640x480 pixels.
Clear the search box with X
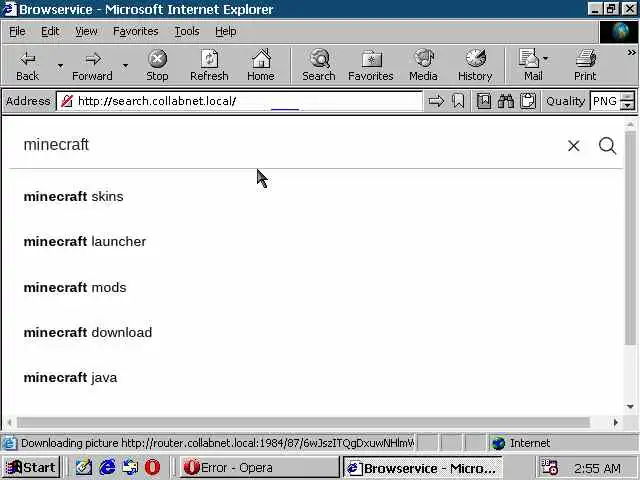573,145
